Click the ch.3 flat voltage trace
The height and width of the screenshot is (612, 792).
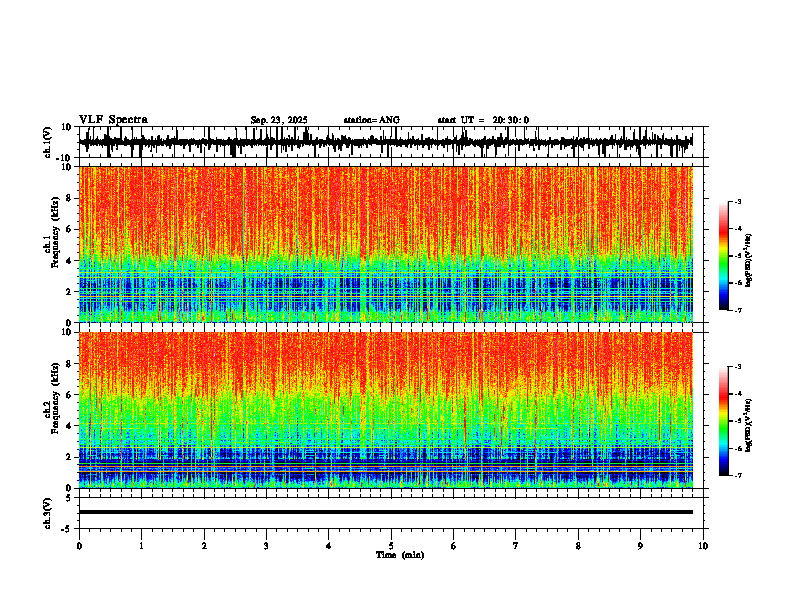coord(386,512)
